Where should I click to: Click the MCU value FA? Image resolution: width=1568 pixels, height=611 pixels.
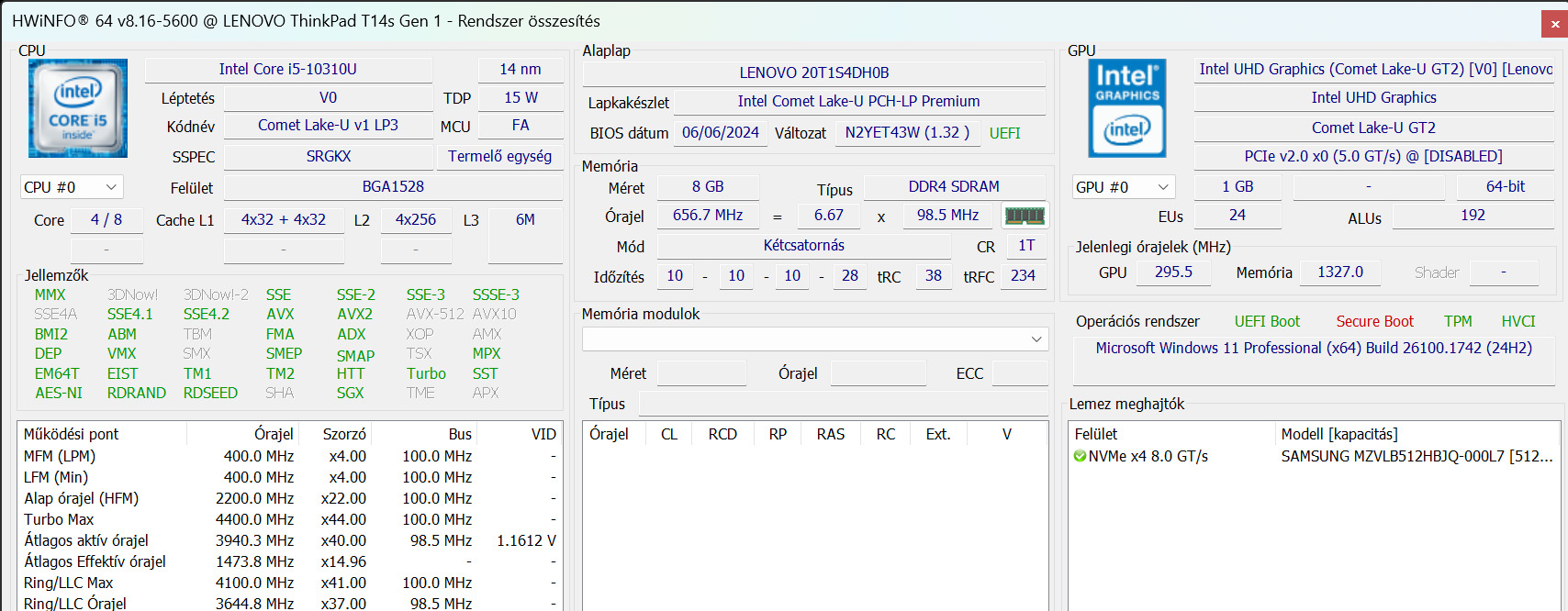point(521,125)
